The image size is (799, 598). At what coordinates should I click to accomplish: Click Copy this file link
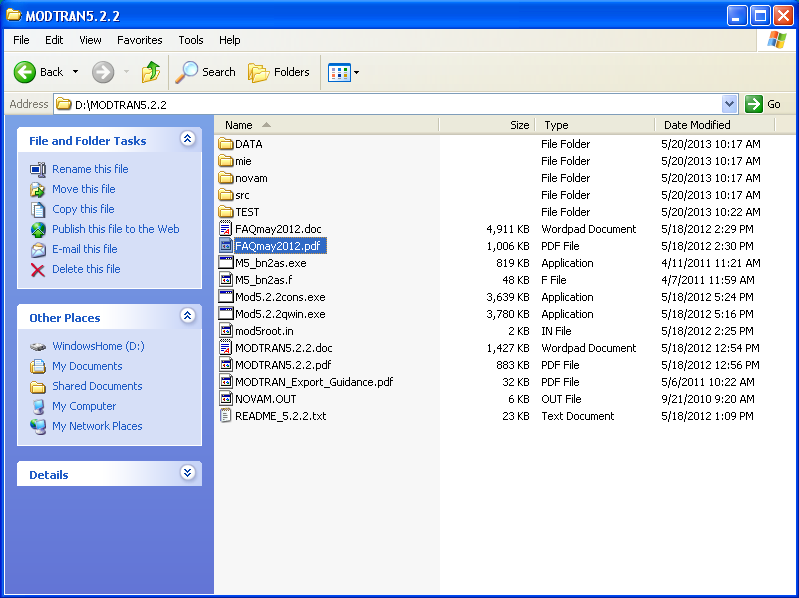pyautogui.click(x=83, y=209)
